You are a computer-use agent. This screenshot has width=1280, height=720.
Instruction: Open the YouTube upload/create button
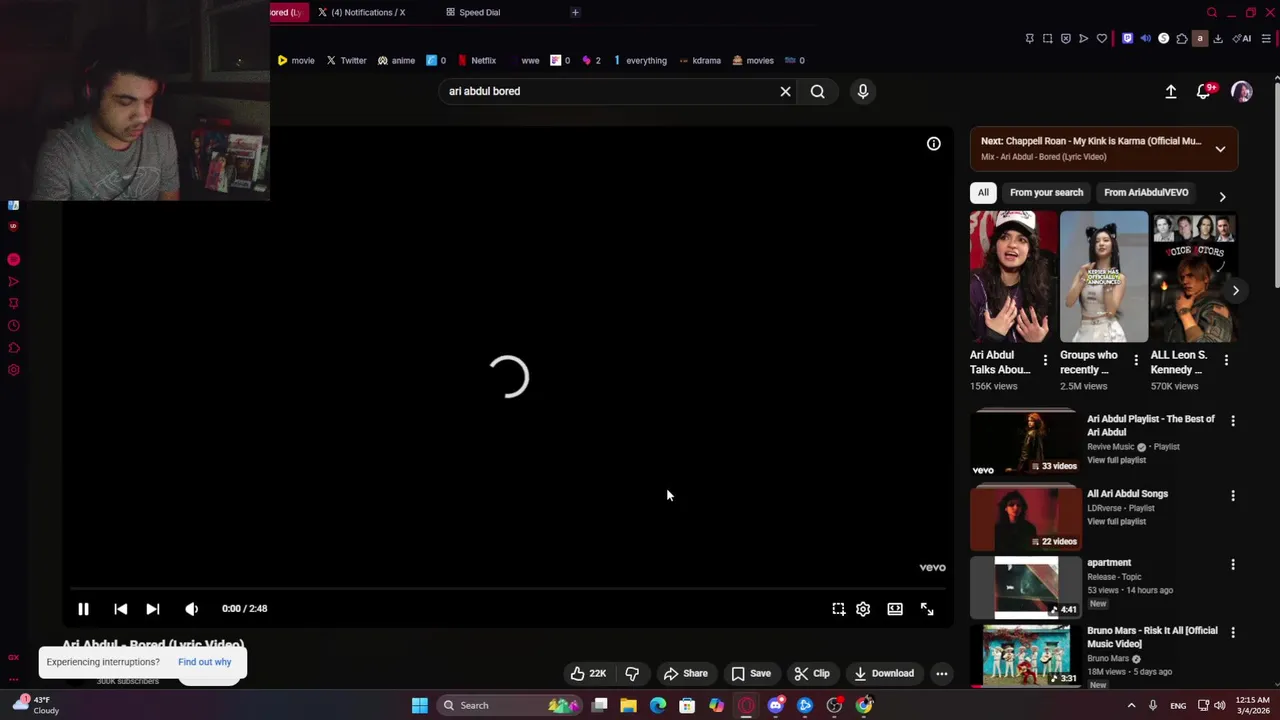click(x=1171, y=91)
